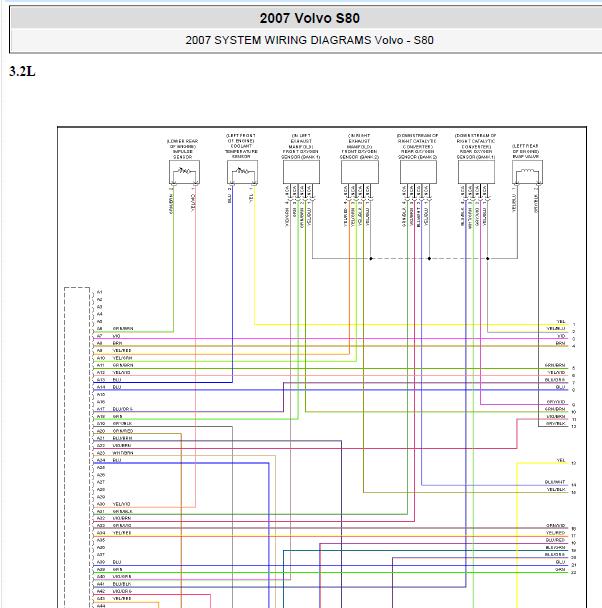Select the BLU/WHT wire label at right terminal 14
This screenshot has width=602, height=608.
555,482
